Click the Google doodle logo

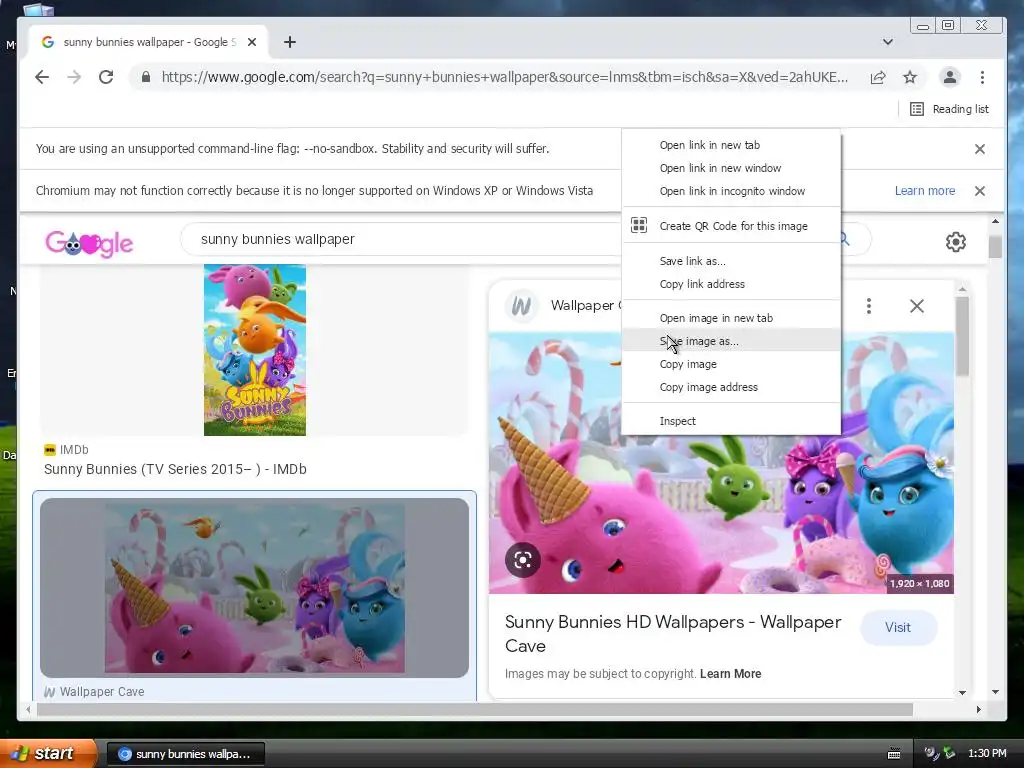89,244
